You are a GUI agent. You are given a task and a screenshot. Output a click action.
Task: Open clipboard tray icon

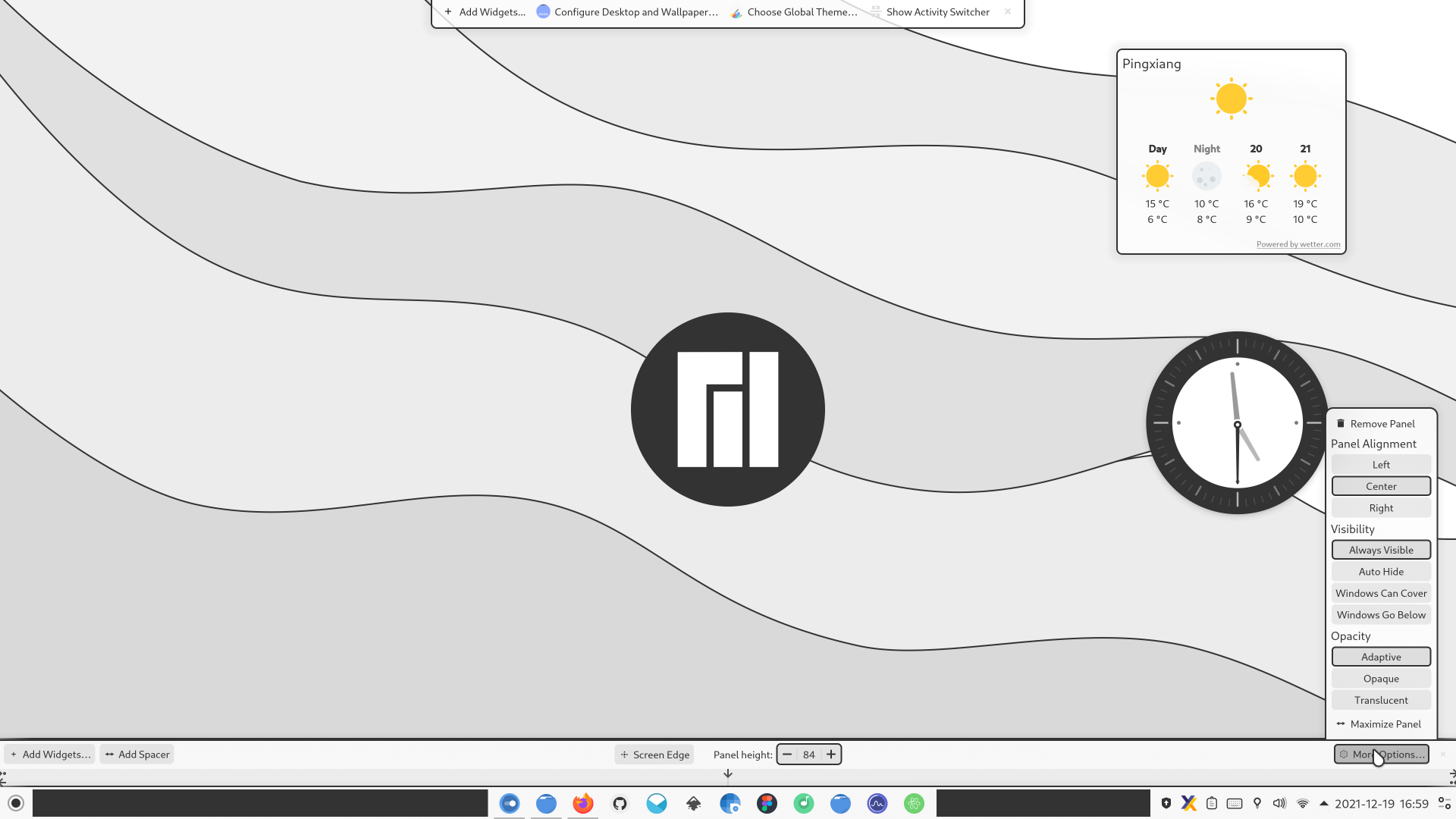click(x=1212, y=803)
